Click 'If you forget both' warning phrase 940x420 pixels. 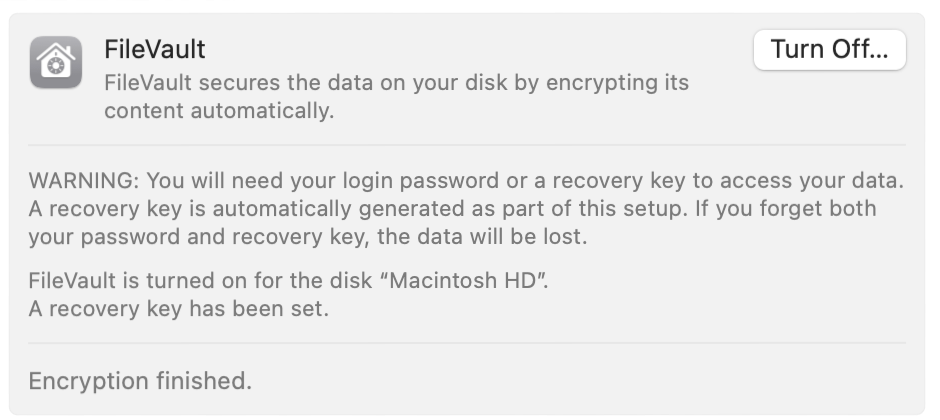787,209
